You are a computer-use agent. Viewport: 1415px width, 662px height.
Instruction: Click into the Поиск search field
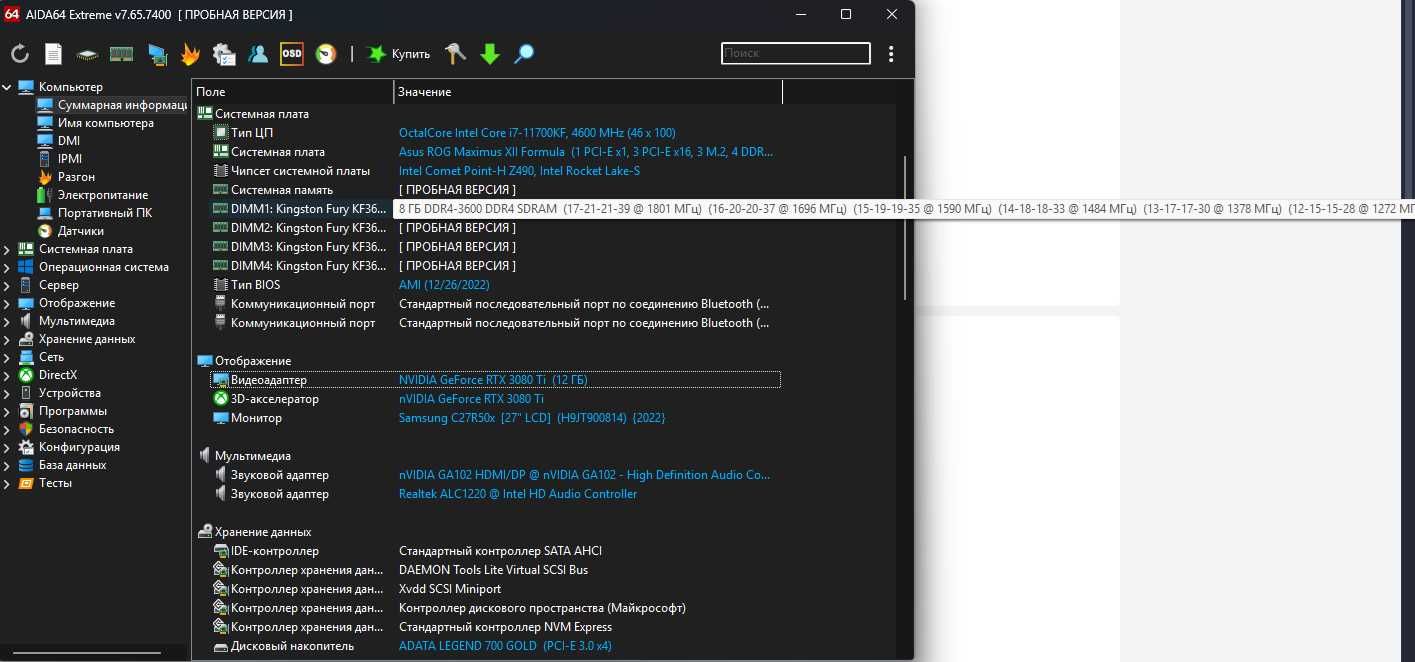click(x=796, y=53)
